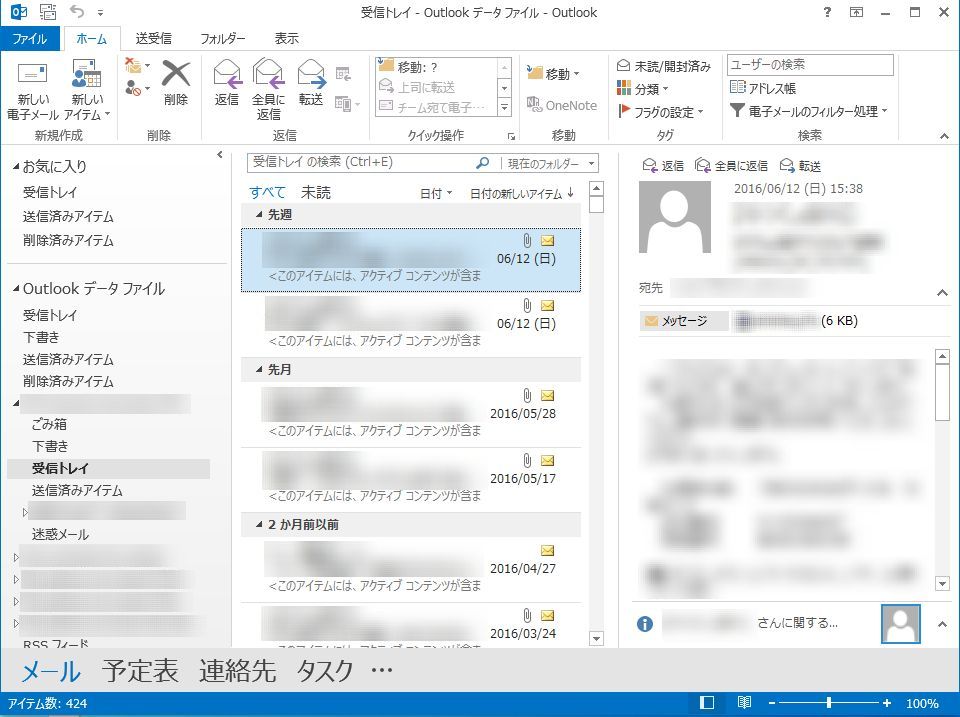This screenshot has width=960, height=717.
Task: Open the フラグの設定 dropdown
Action: coord(661,112)
